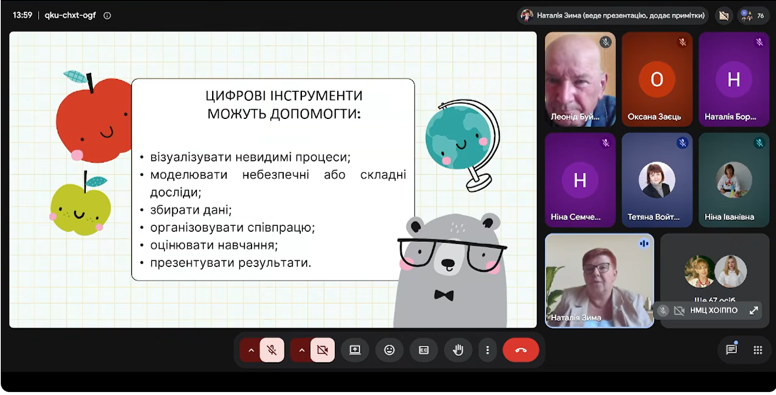Select Леонід Буй participant video tile
The image size is (776, 395).
click(580, 79)
